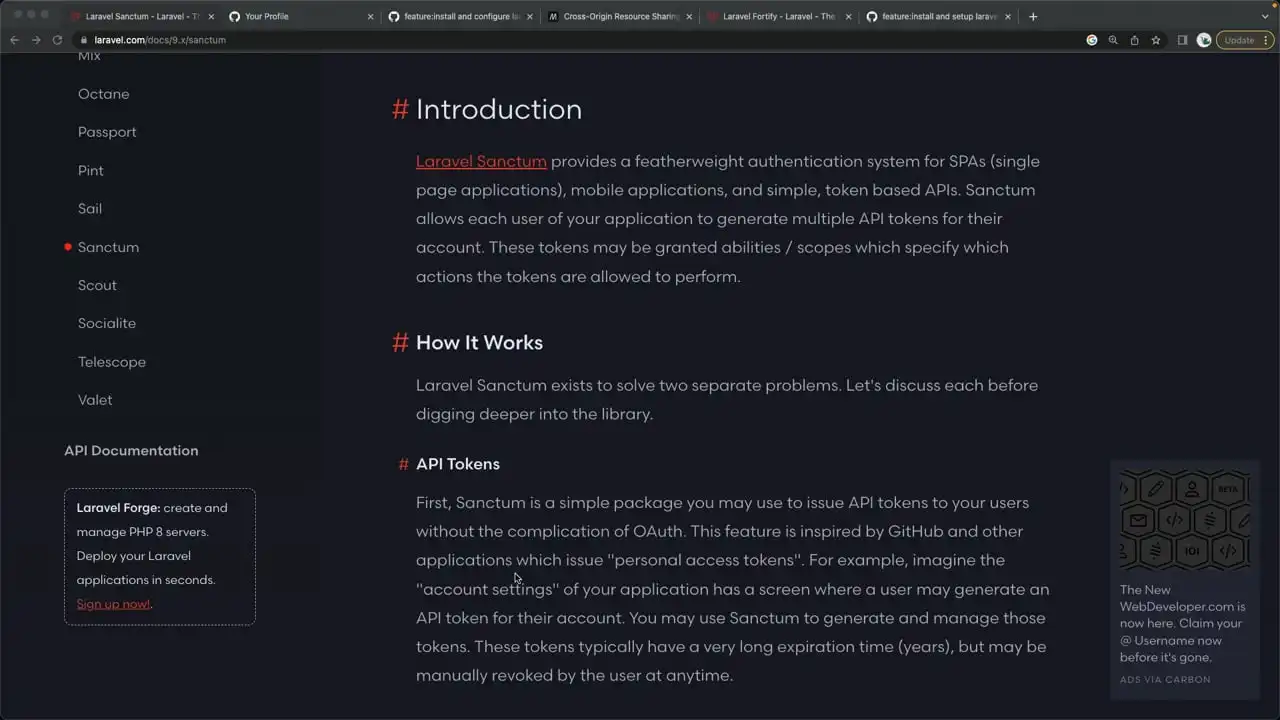This screenshot has height=720, width=1280.
Task: Click the How It Works heading text
Action: click(479, 342)
